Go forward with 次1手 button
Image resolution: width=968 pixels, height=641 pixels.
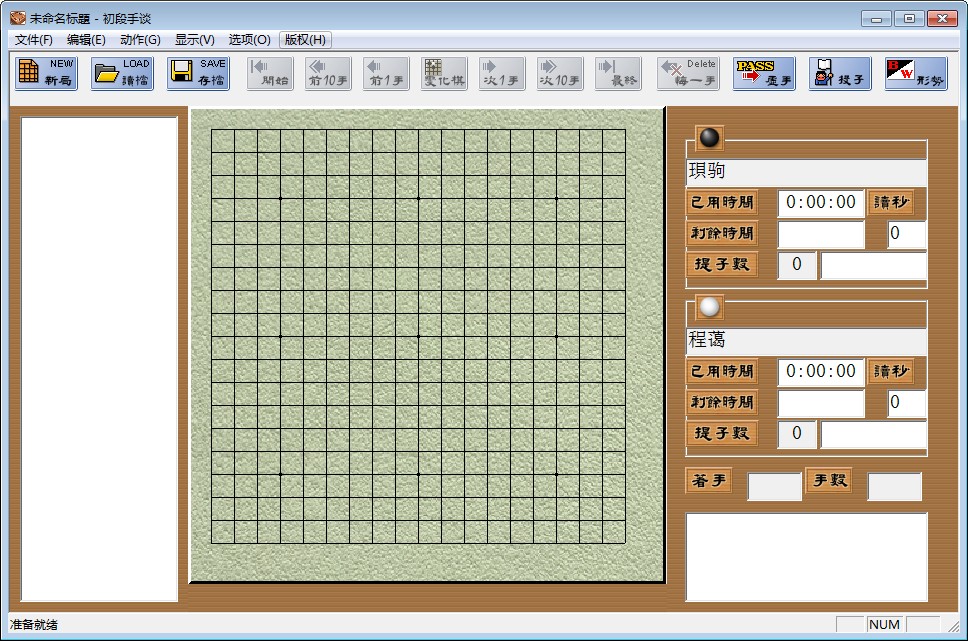pyautogui.click(x=502, y=73)
